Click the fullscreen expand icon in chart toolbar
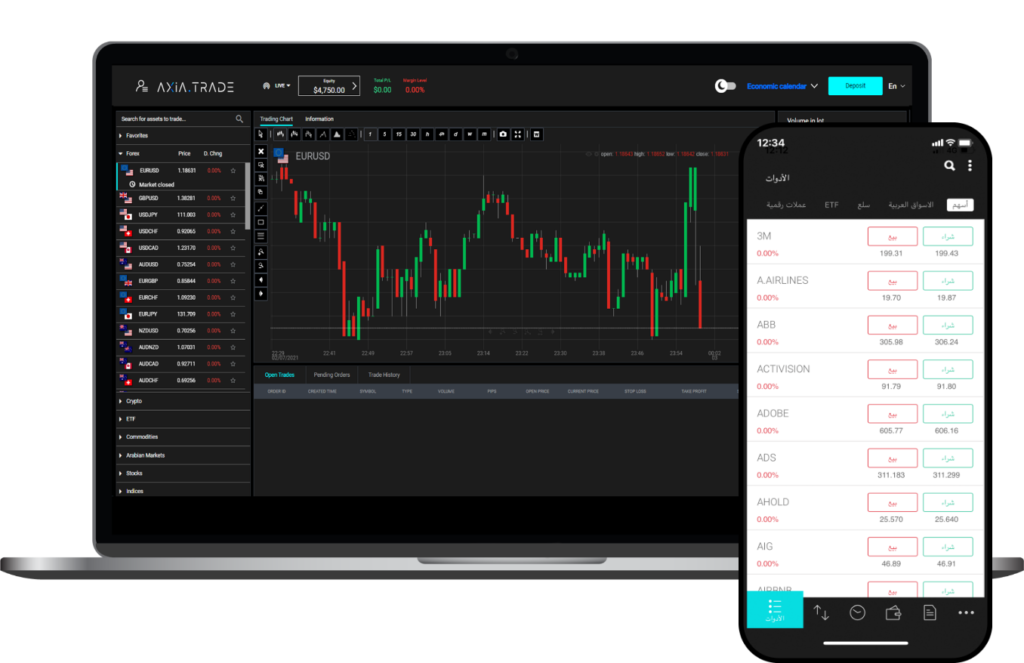This screenshot has height=663, width=1024. 518,135
